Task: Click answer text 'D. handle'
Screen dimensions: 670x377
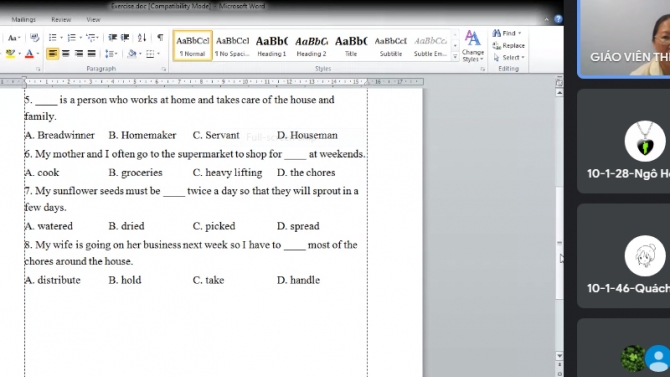Action: pos(298,280)
